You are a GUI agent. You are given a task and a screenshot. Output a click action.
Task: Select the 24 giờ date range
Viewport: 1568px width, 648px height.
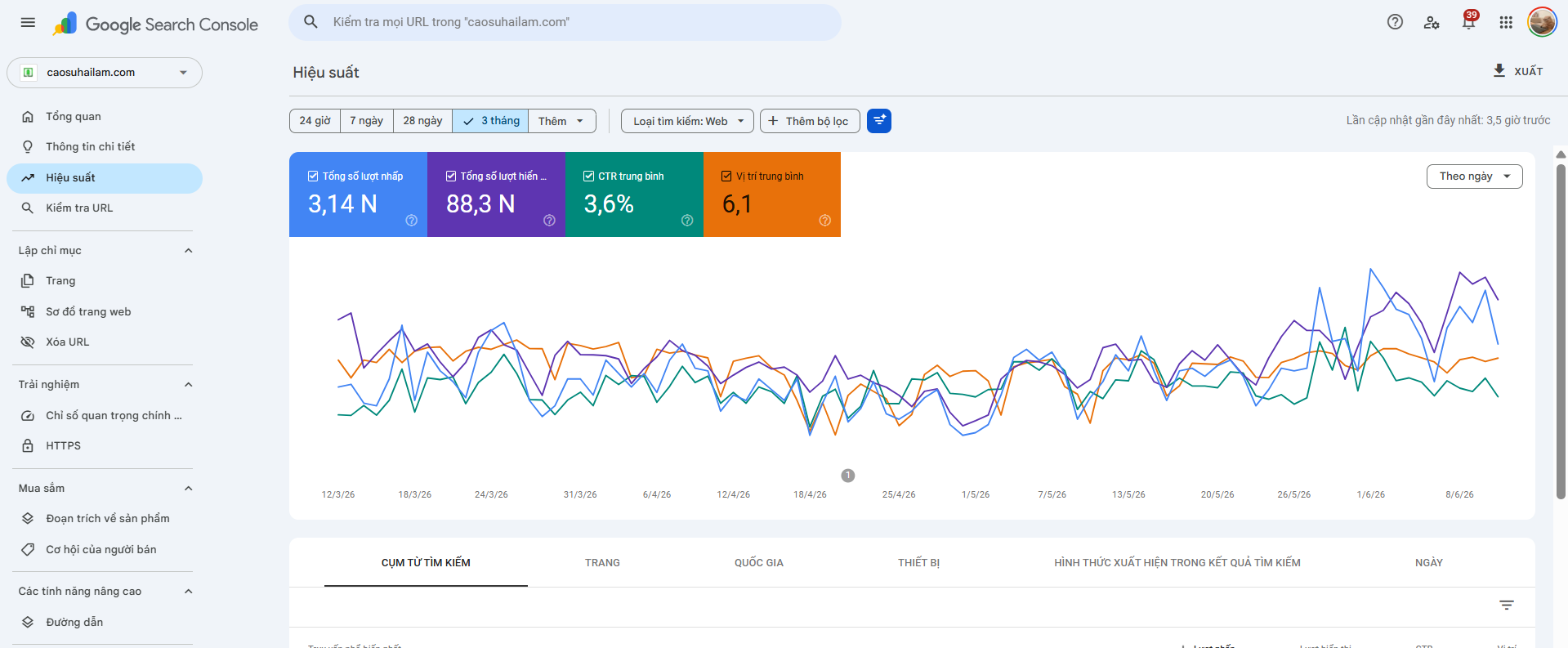coord(315,121)
